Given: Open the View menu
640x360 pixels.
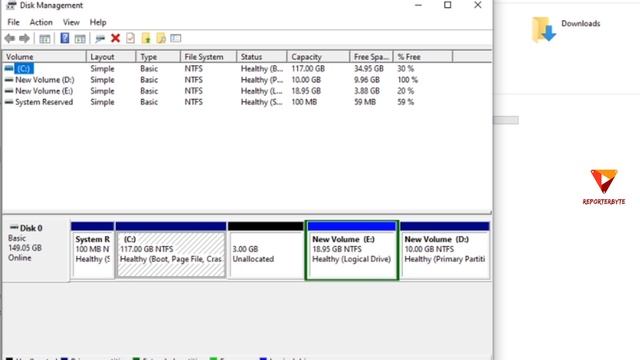Looking at the screenshot, I should tap(71, 22).
